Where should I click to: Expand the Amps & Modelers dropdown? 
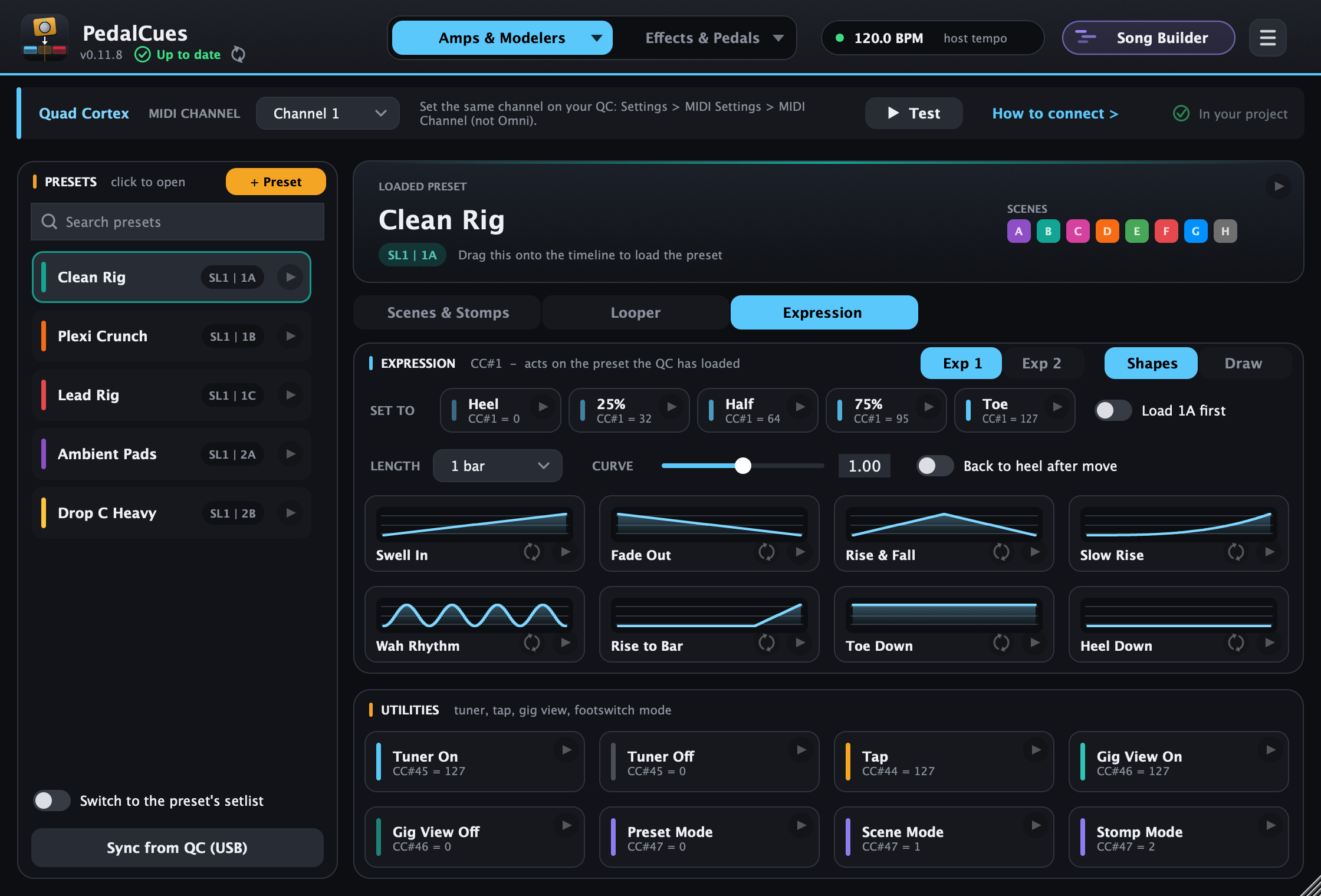(x=502, y=38)
